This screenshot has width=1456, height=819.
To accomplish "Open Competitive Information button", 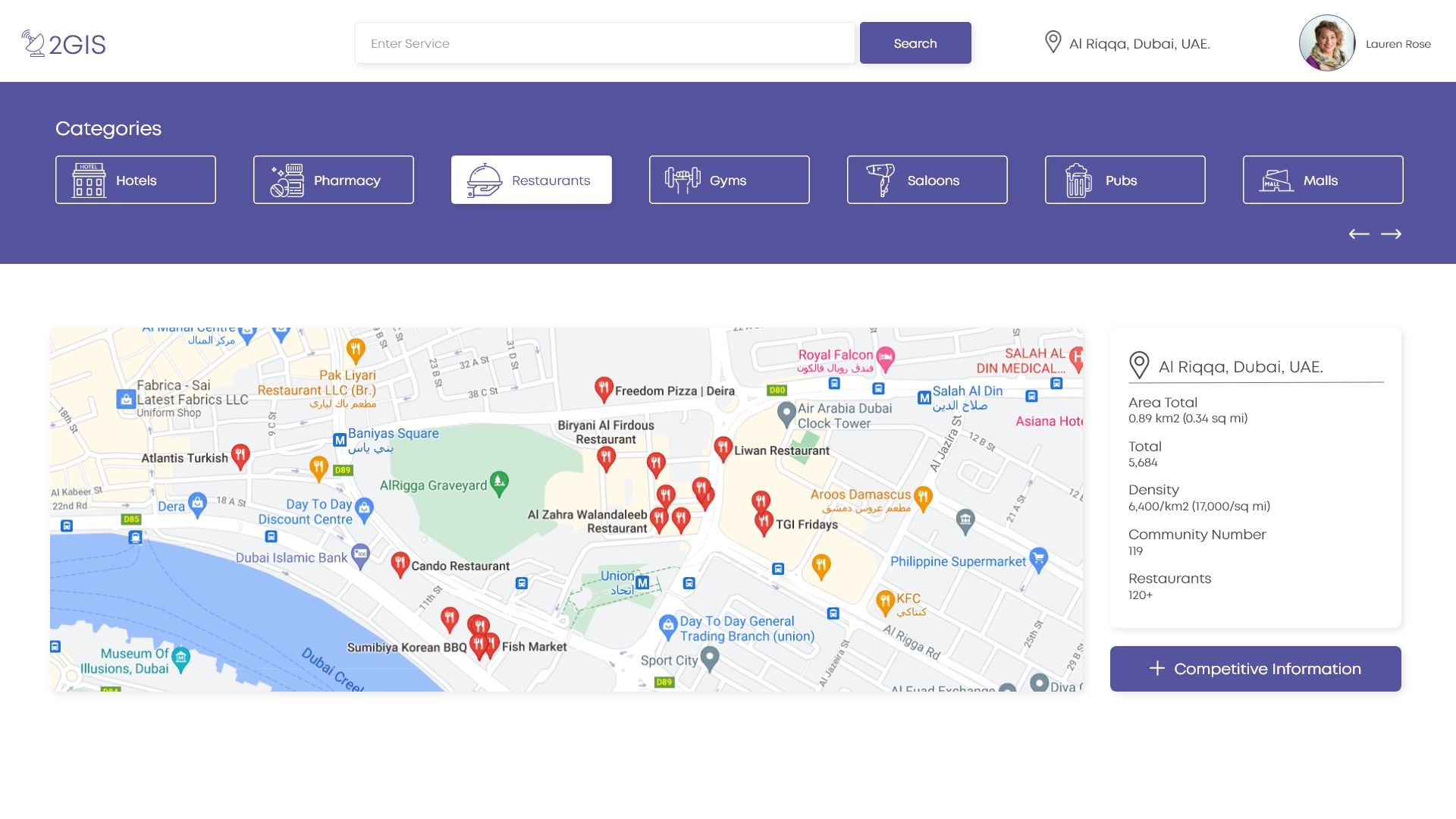I will [x=1256, y=669].
